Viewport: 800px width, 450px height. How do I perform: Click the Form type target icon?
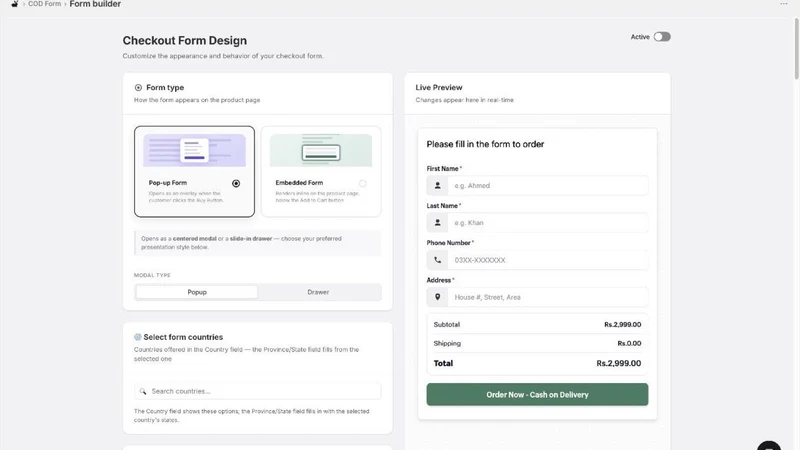point(138,88)
